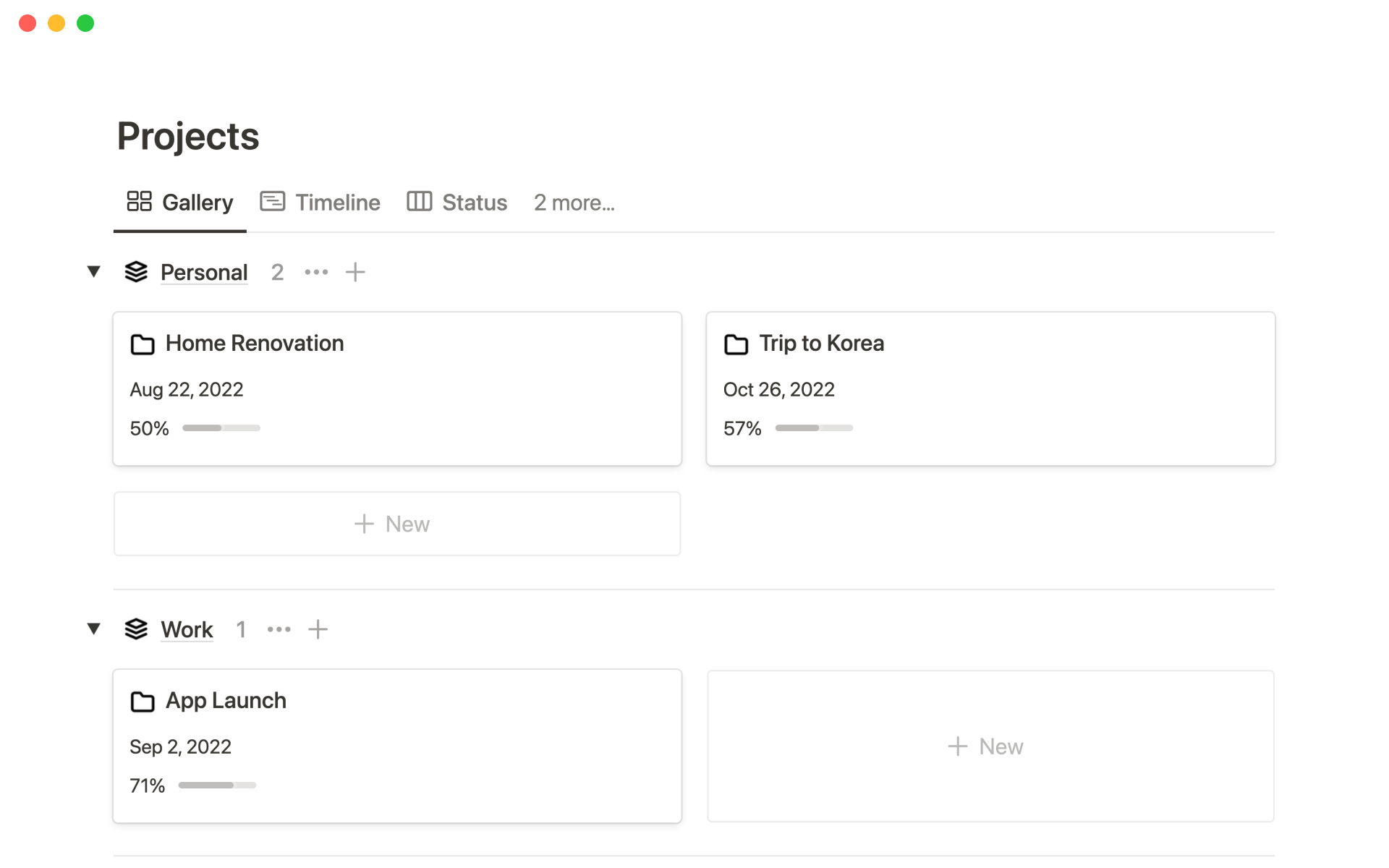Click the Timeline view icon
The image size is (1389, 868).
tap(272, 201)
